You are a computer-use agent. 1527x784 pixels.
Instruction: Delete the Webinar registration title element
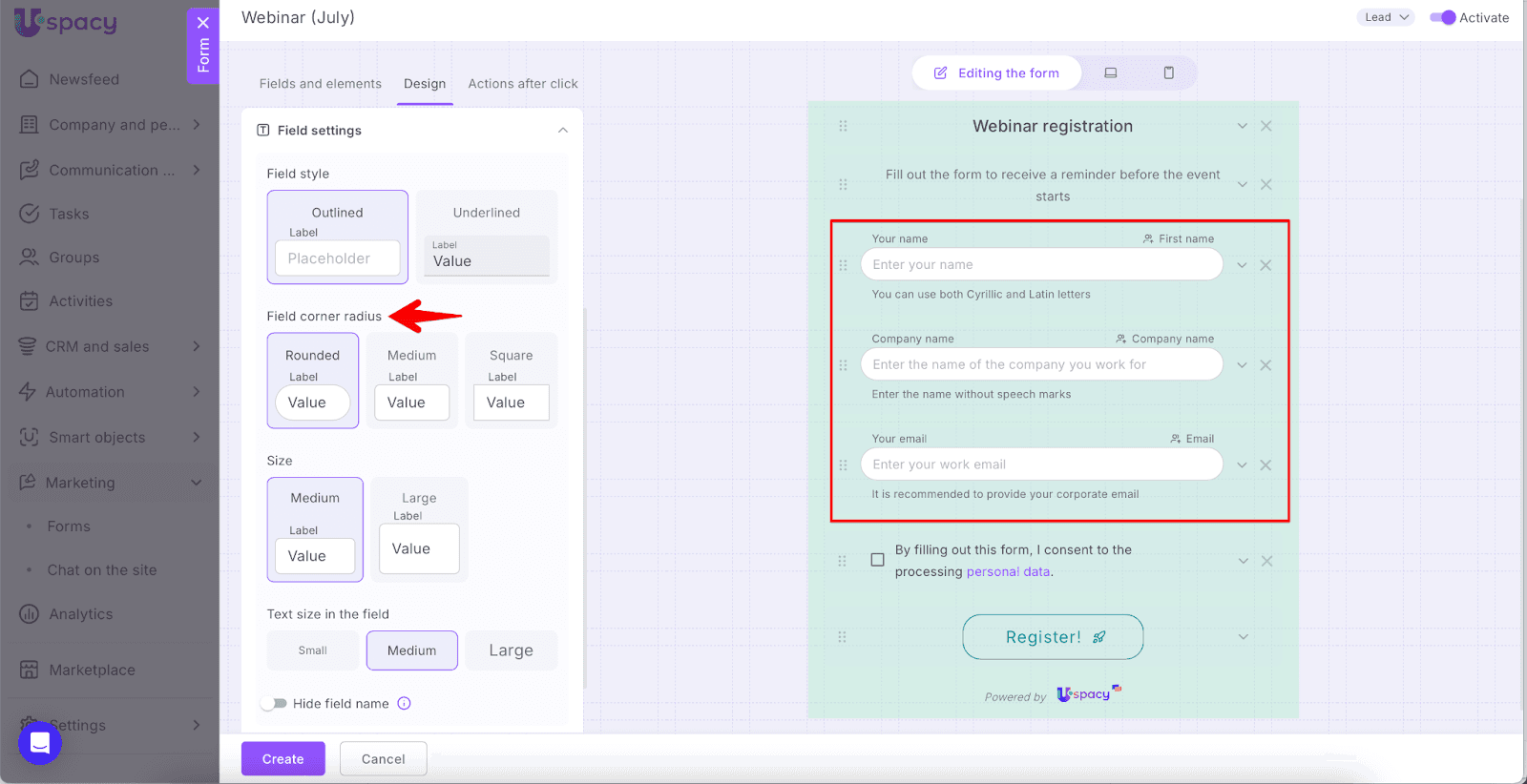click(1266, 126)
